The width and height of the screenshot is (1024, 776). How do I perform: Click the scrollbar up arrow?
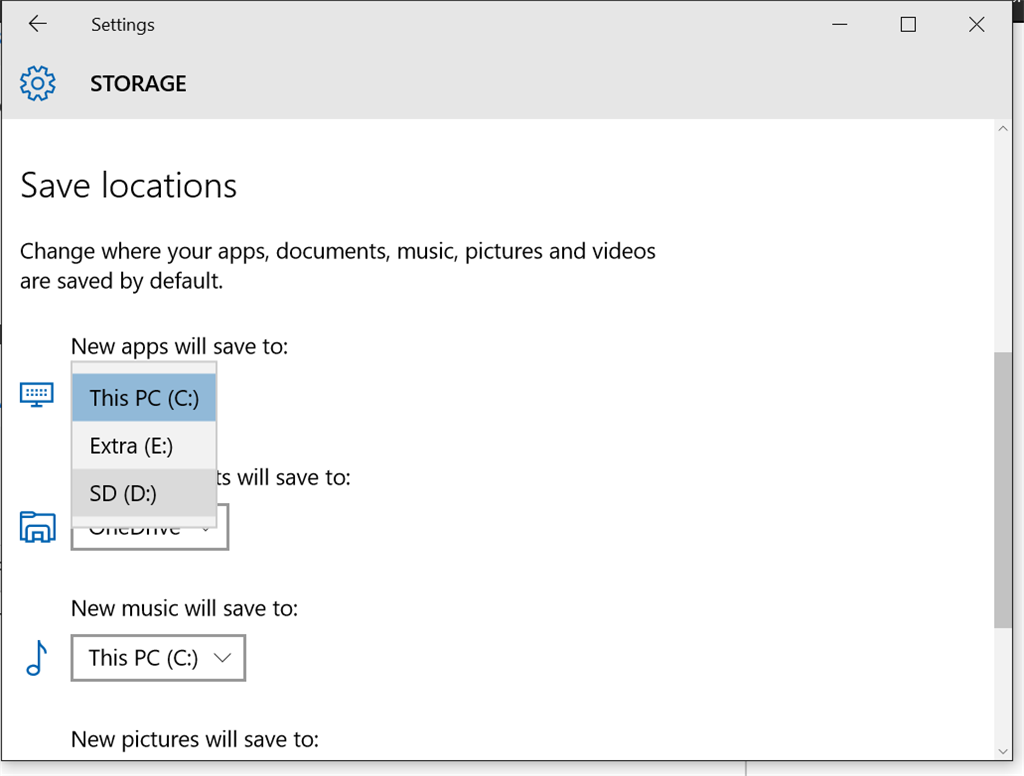click(x=1003, y=129)
